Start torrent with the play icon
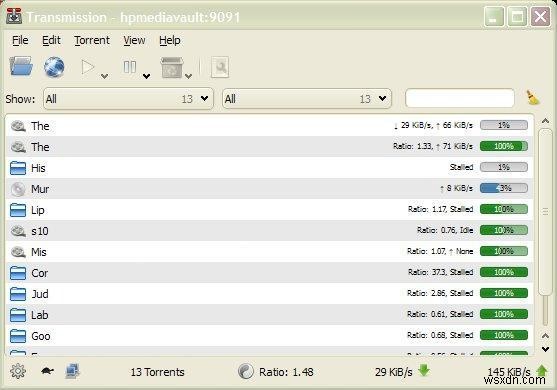Viewport: 557px width, 390px height. pos(87,67)
